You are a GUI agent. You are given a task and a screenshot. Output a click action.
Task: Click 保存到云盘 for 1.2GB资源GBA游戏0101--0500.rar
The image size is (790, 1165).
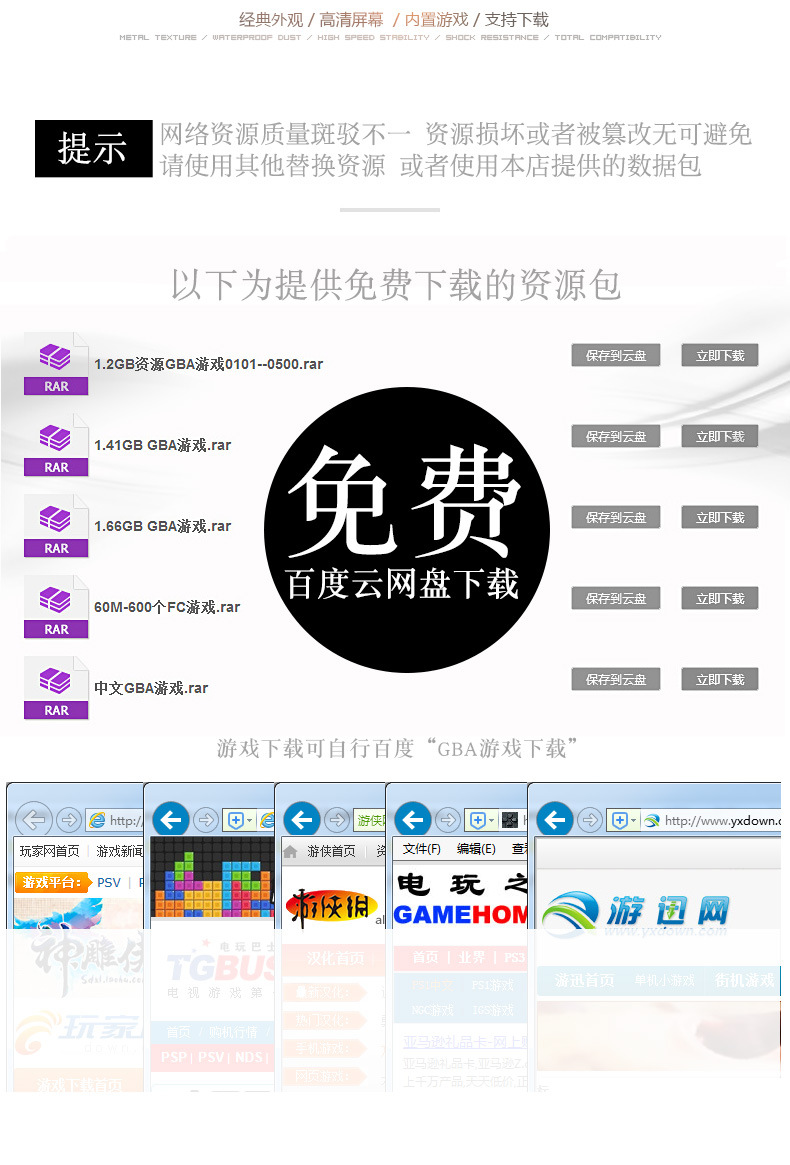click(616, 355)
